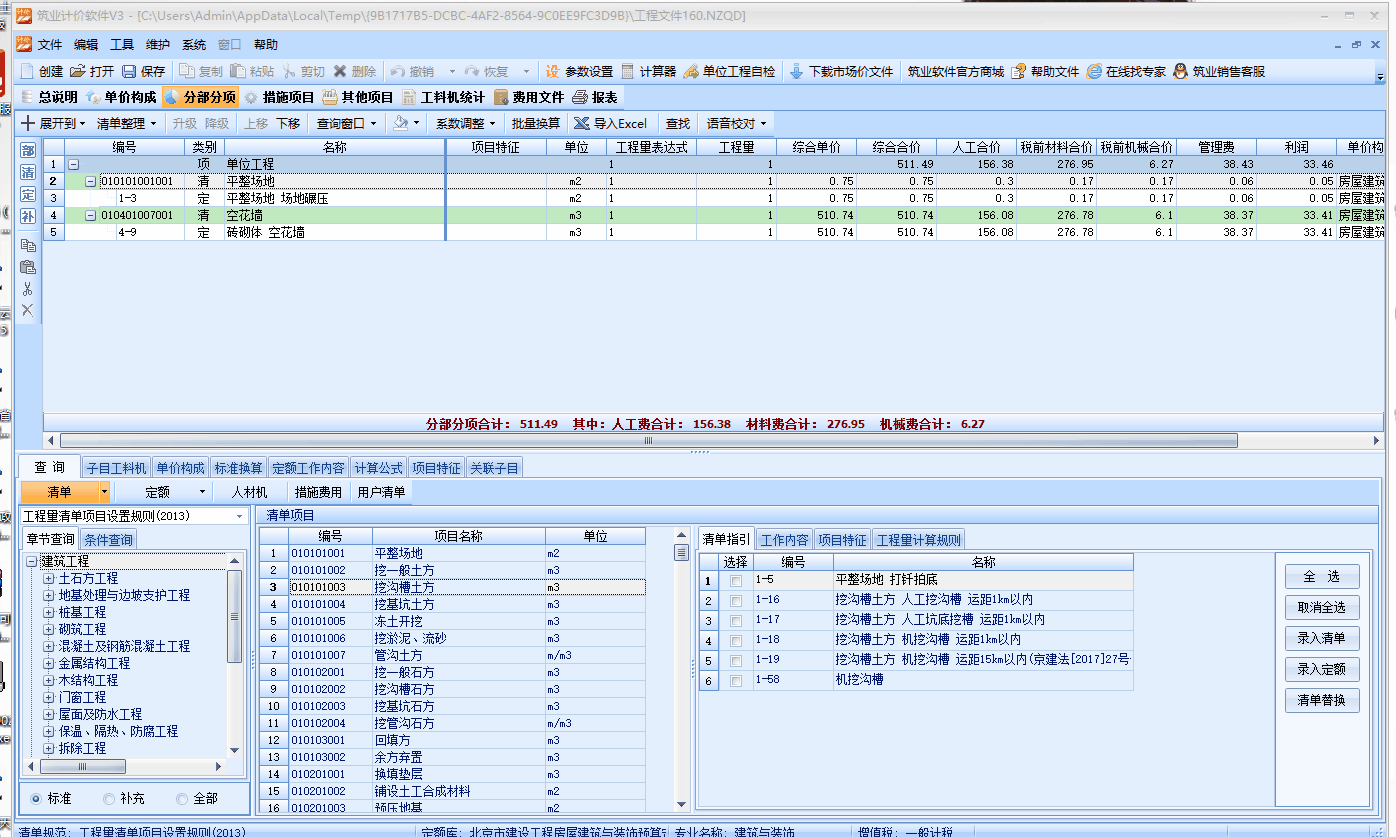Open the 计算器 calculator tool
Viewport: 1396px width, 837px height.
pyautogui.click(x=628, y=72)
